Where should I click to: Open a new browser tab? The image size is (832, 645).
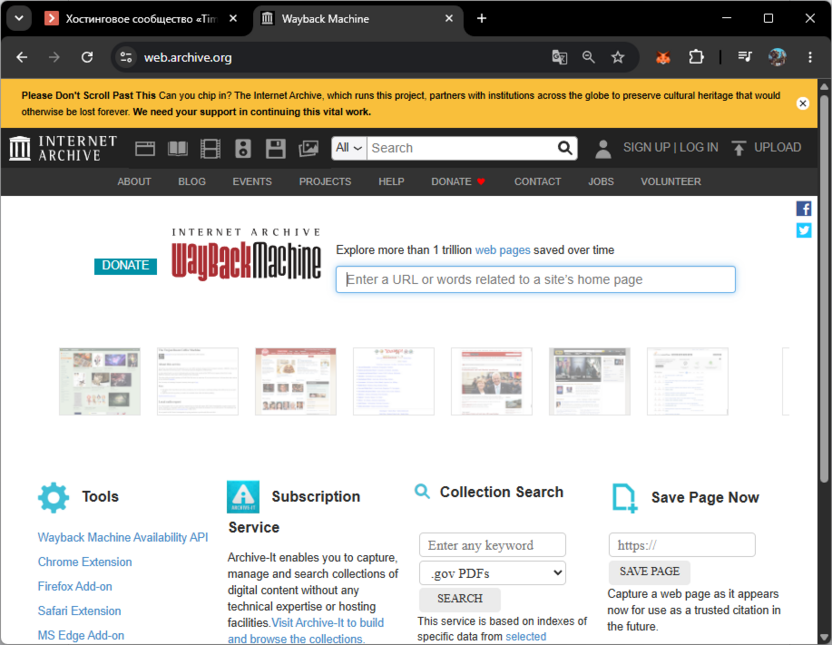click(481, 19)
